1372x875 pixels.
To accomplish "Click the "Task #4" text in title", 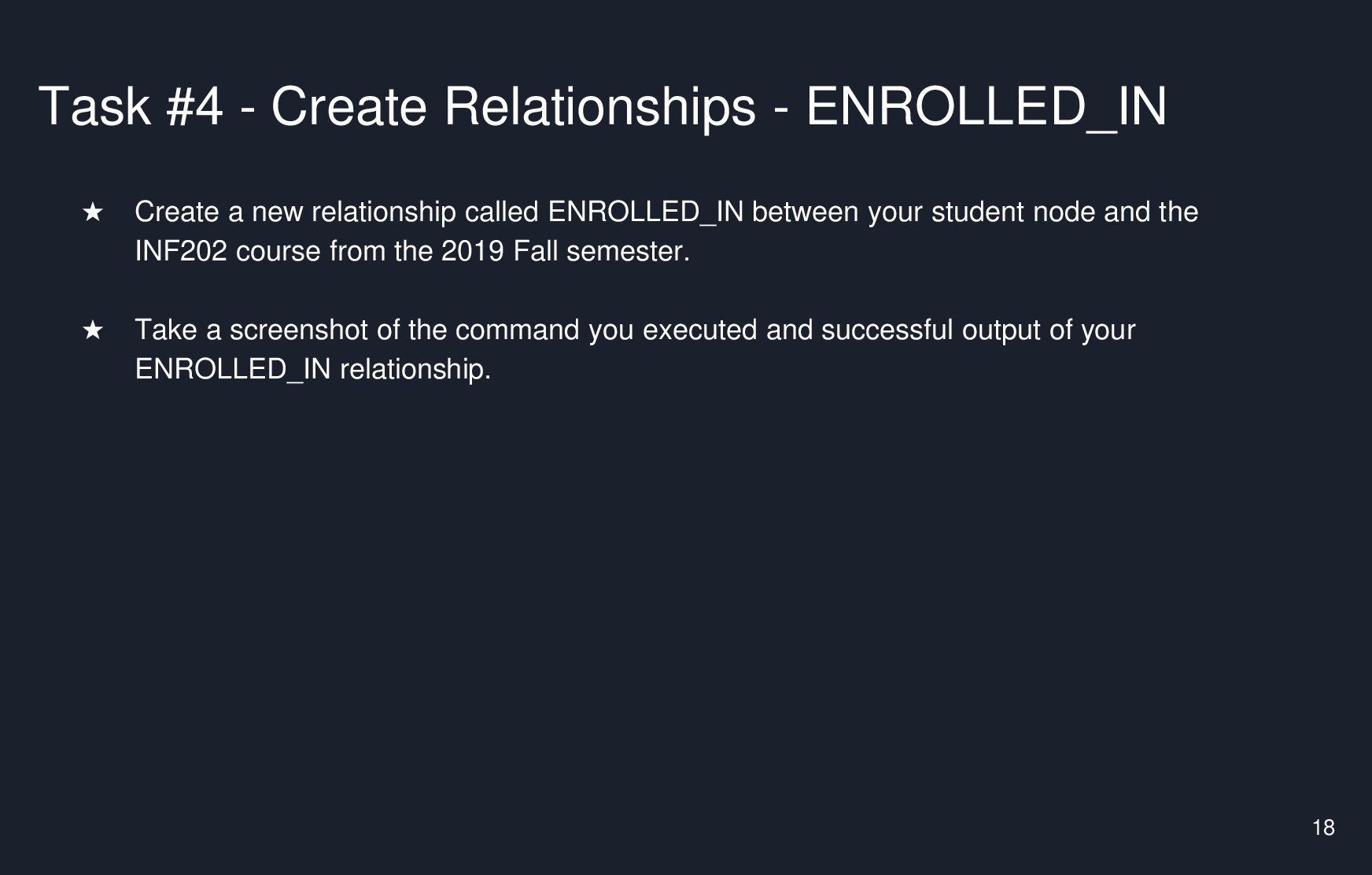I will point(131,107).
